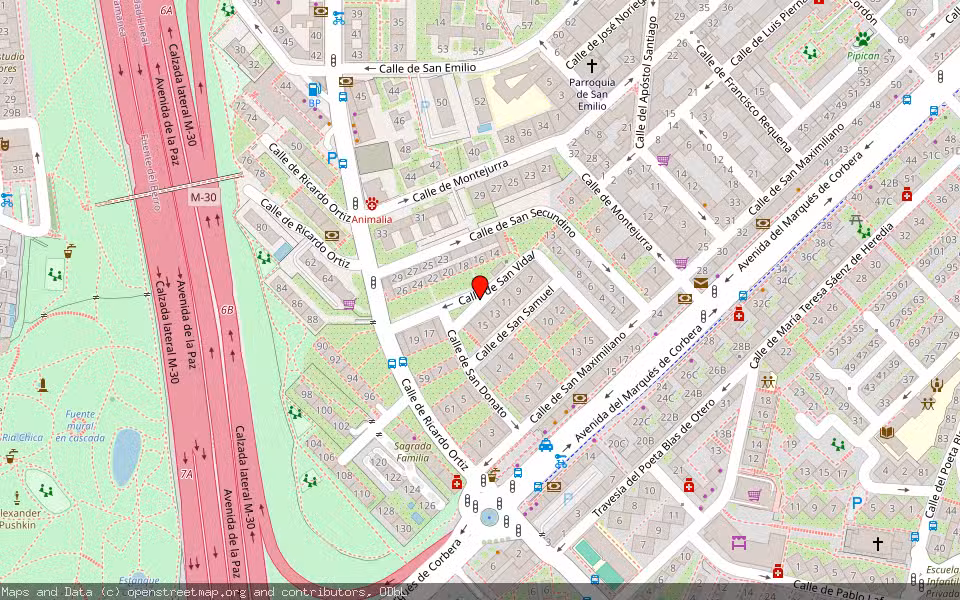Select bicycle rental icon above Calle de San Emilio
The image size is (960, 600).
(339, 18)
